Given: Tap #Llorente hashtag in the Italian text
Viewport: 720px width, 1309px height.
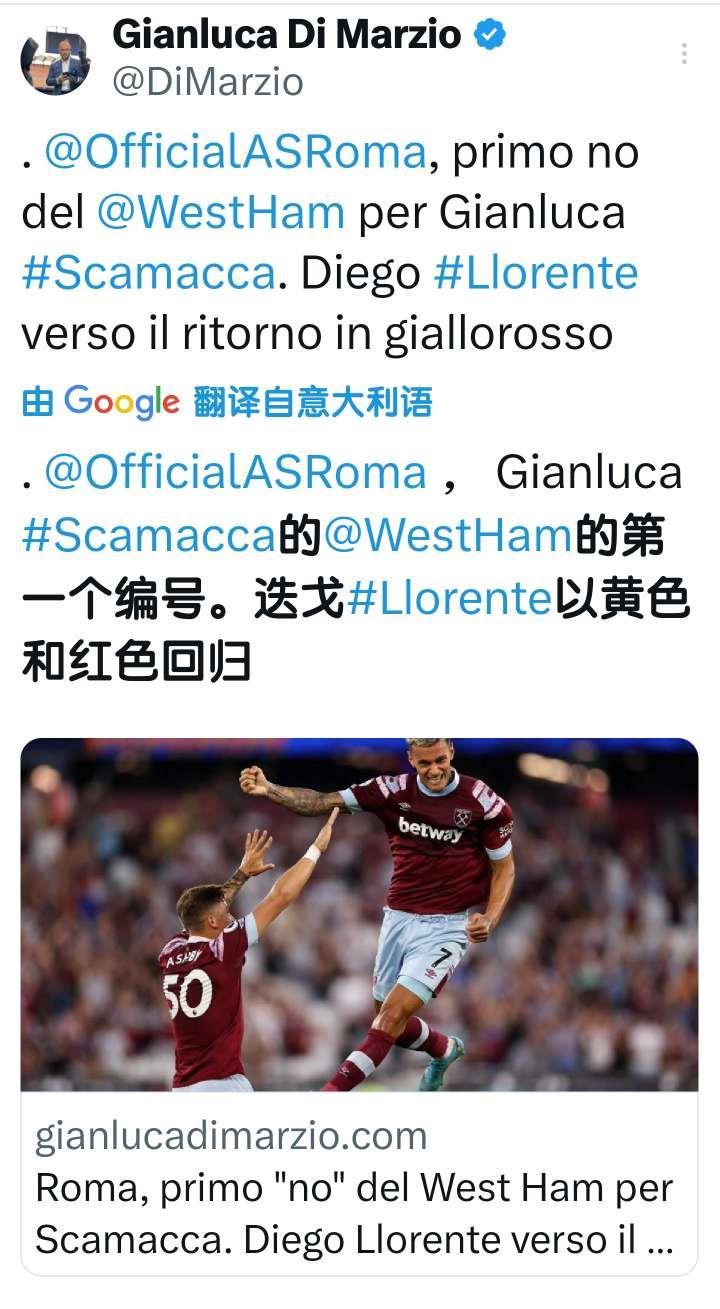Looking at the screenshot, I should (x=536, y=273).
